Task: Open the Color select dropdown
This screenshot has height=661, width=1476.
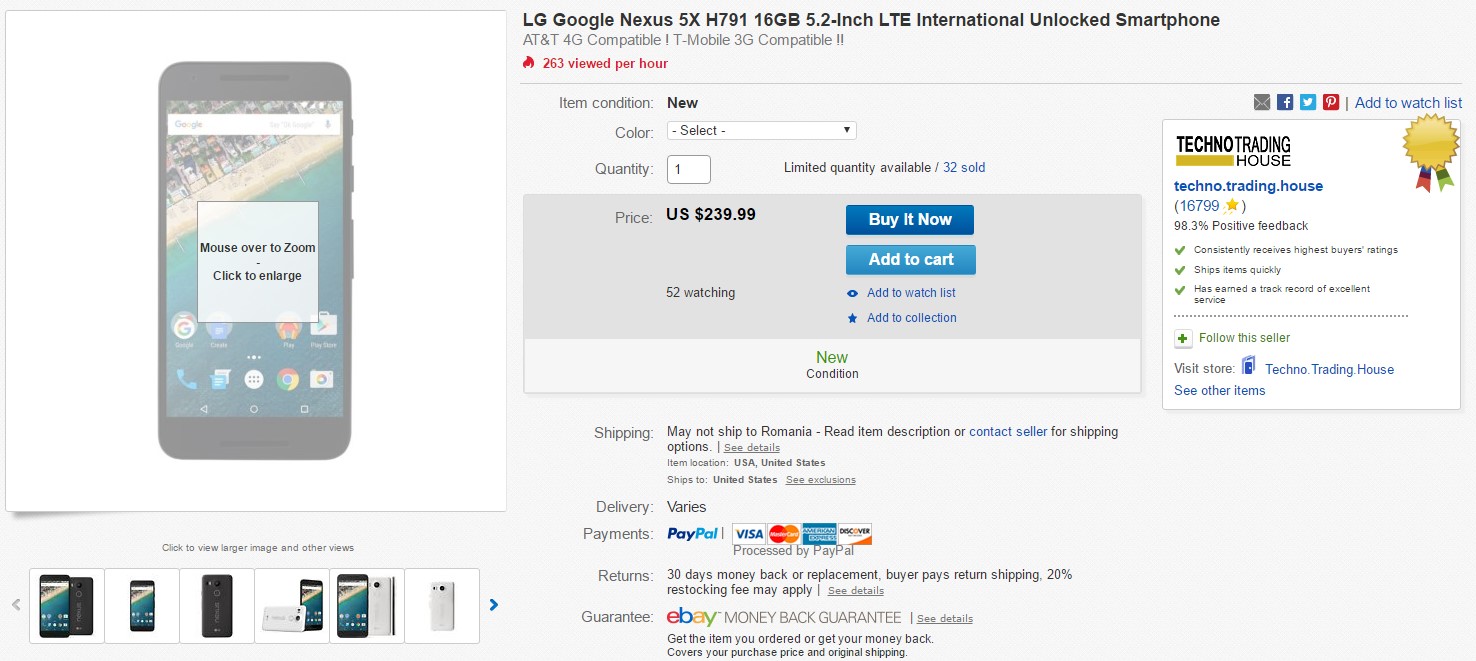Action: [x=761, y=130]
